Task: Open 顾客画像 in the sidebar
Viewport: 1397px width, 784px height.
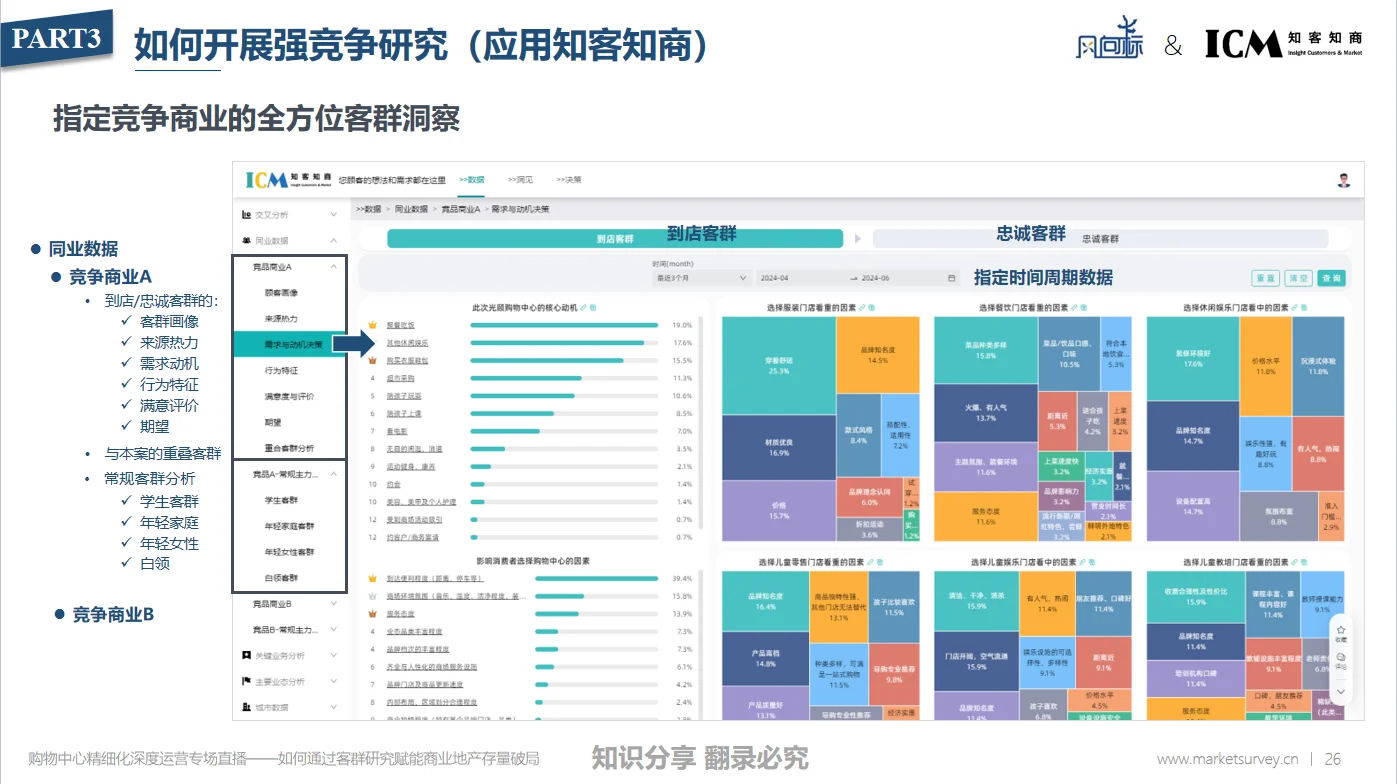Action: 281,293
